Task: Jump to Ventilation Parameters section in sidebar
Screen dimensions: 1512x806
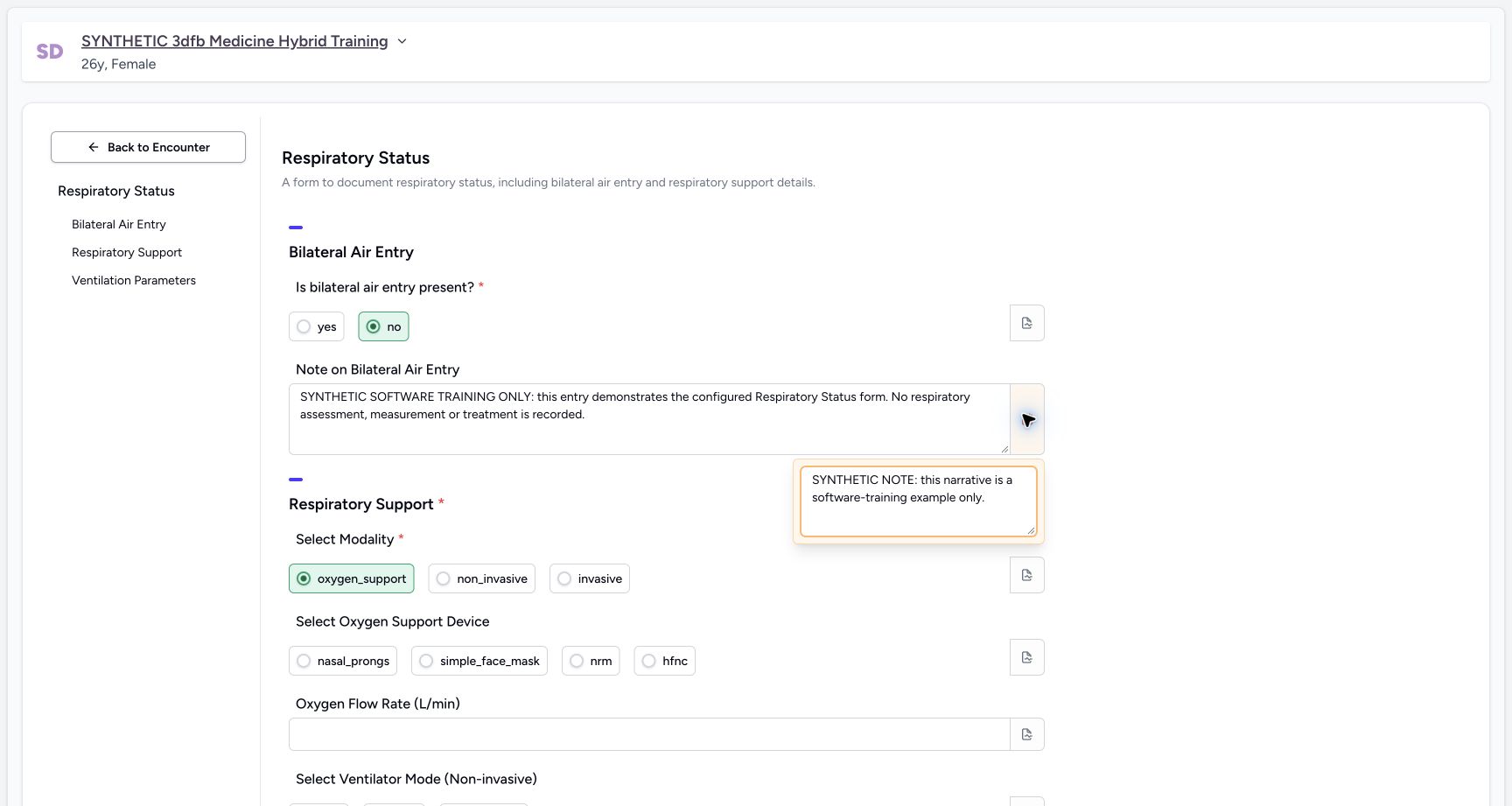Action: click(x=134, y=280)
